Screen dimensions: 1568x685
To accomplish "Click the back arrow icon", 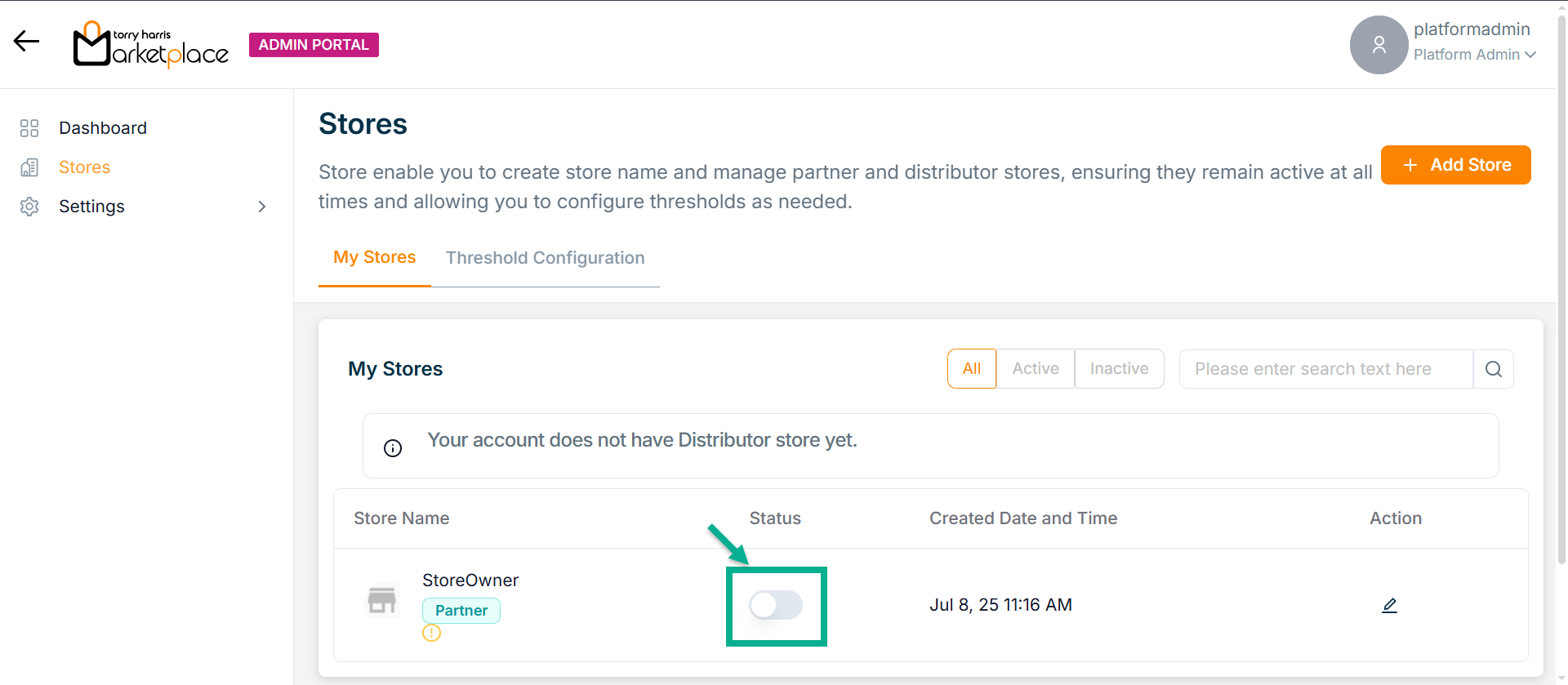I will [x=26, y=41].
